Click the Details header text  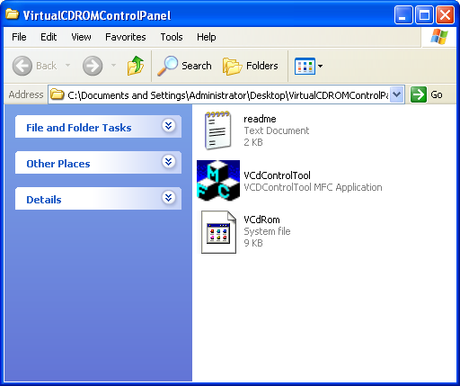tap(44, 200)
